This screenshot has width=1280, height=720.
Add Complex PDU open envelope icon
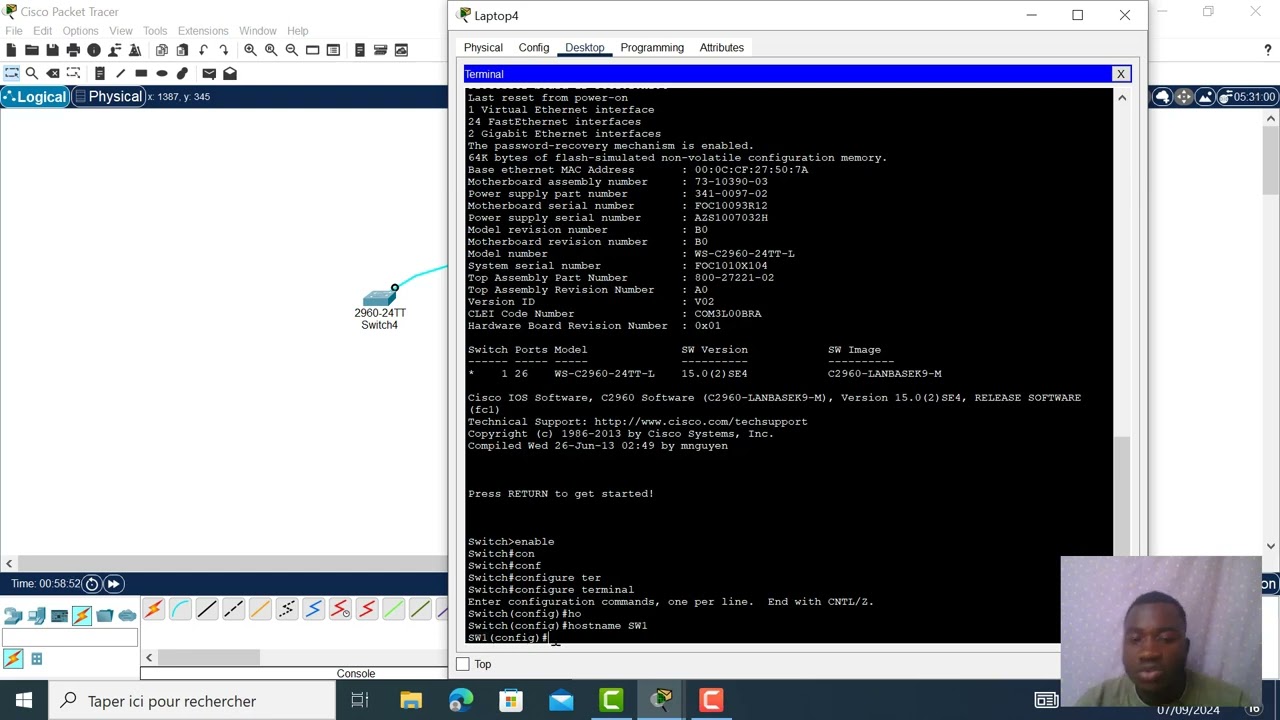[x=230, y=73]
